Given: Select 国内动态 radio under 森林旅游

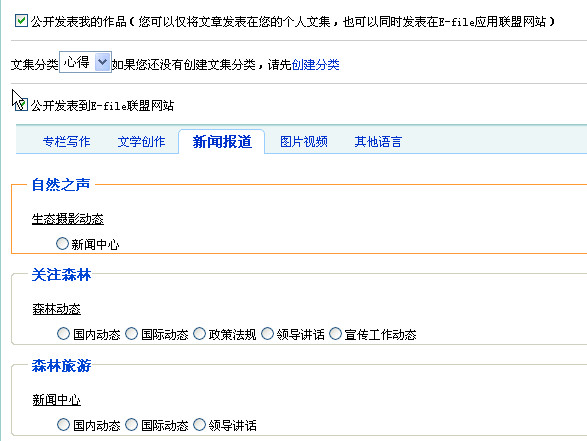Looking at the screenshot, I should click(63, 425).
